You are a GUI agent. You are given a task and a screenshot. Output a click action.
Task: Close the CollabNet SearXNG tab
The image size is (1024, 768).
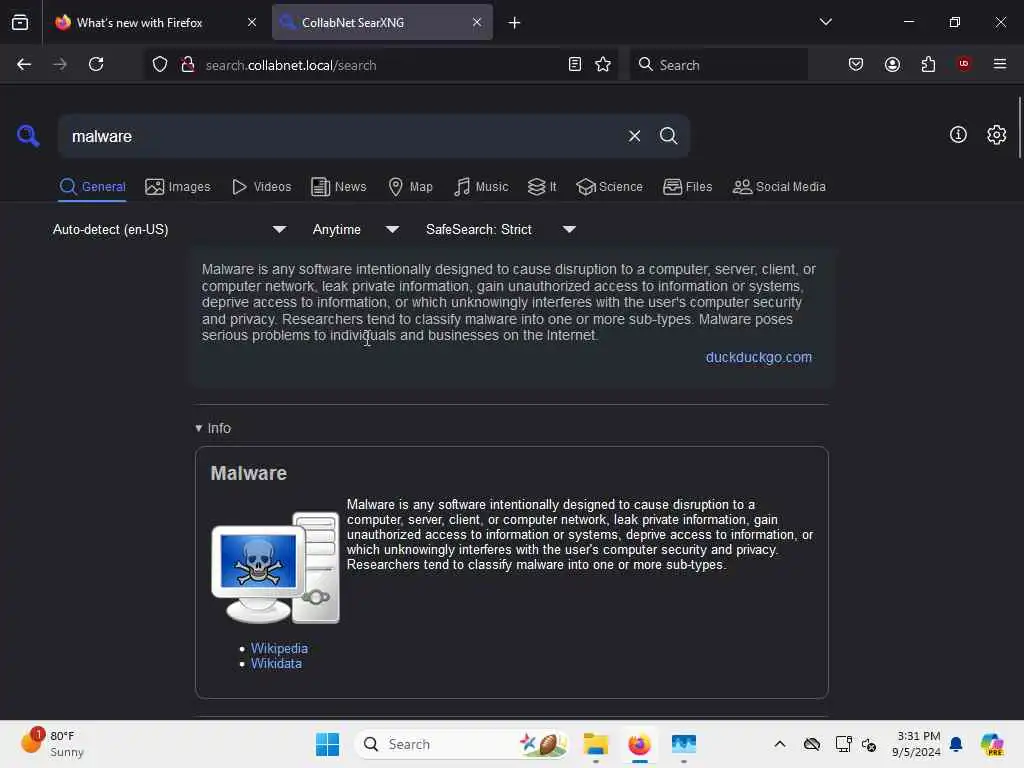pyautogui.click(x=477, y=22)
